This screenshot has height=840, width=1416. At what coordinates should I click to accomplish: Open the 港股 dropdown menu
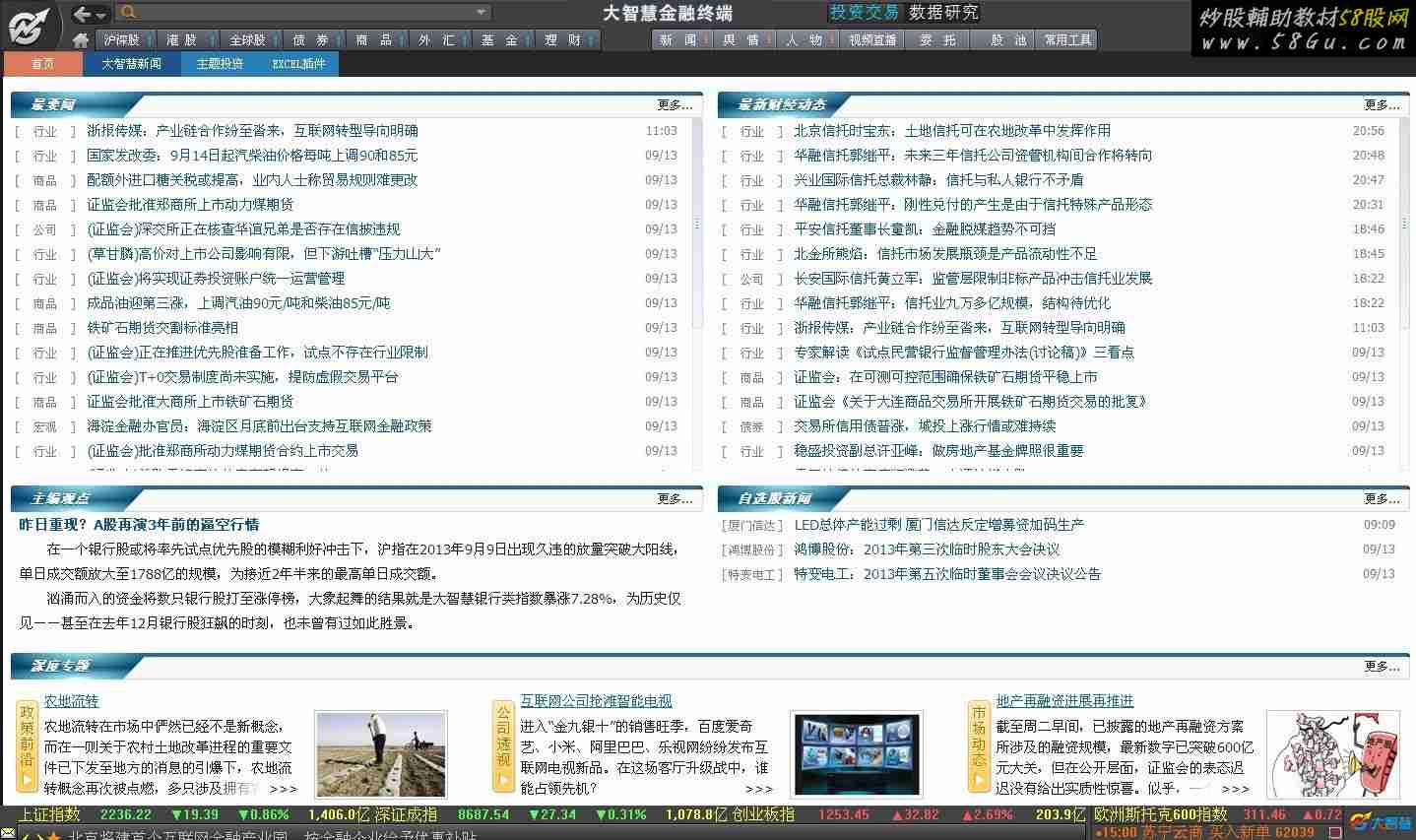(x=188, y=40)
